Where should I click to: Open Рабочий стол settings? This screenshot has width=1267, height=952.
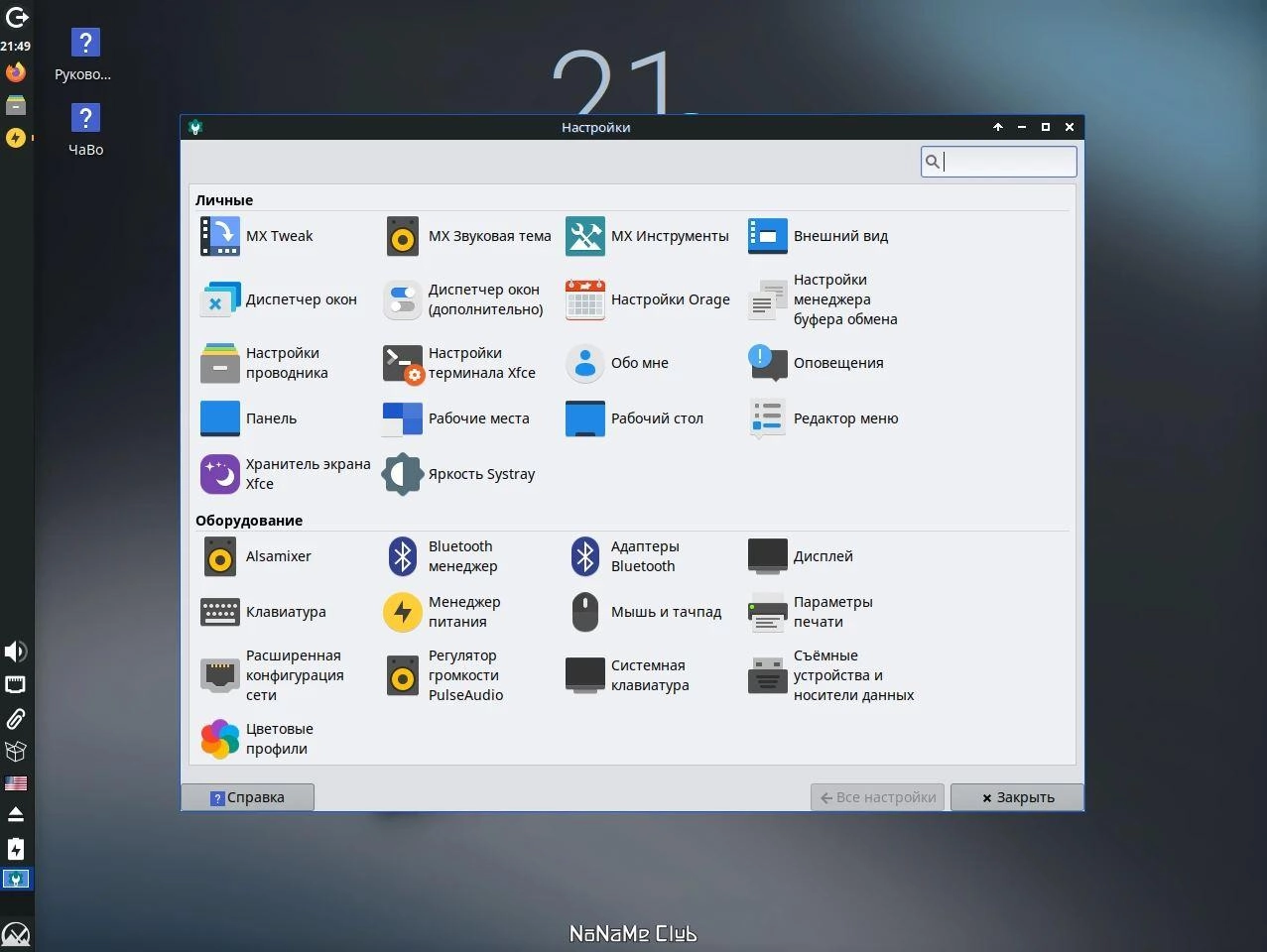(x=635, y=418)
